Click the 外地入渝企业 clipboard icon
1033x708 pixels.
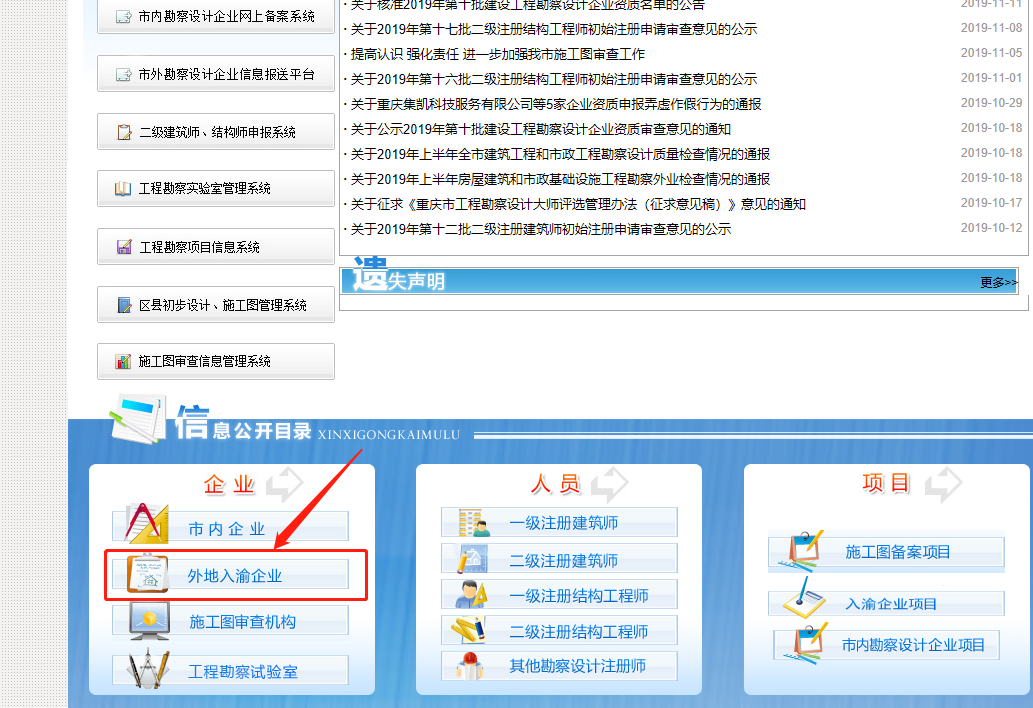pos(147,574)
